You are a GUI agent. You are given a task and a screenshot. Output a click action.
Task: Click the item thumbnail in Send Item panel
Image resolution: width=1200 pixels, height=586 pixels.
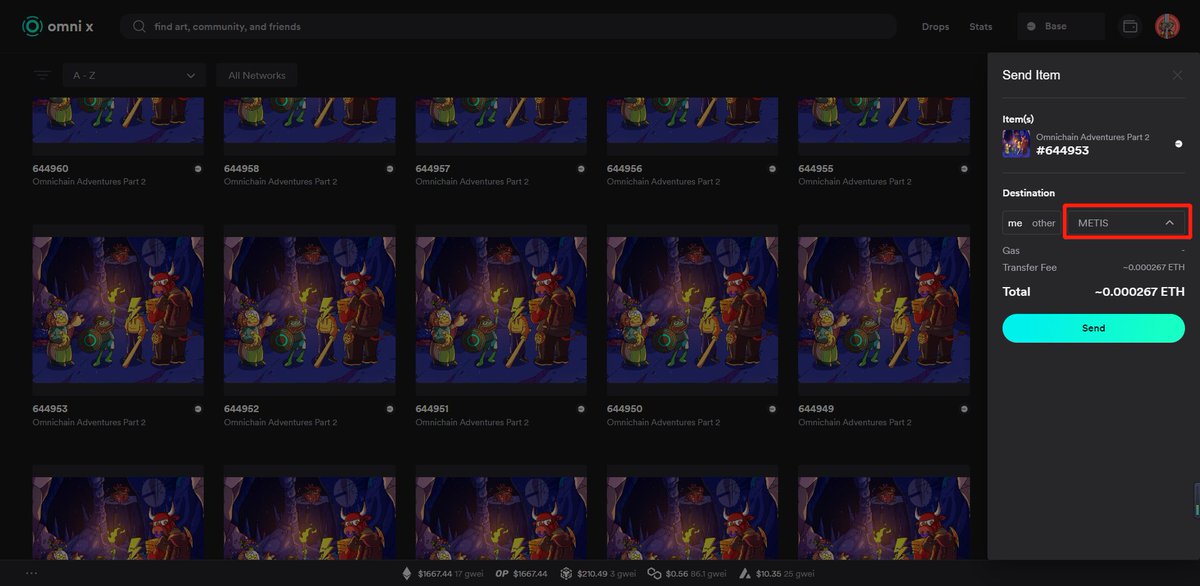click(1016, 144)
